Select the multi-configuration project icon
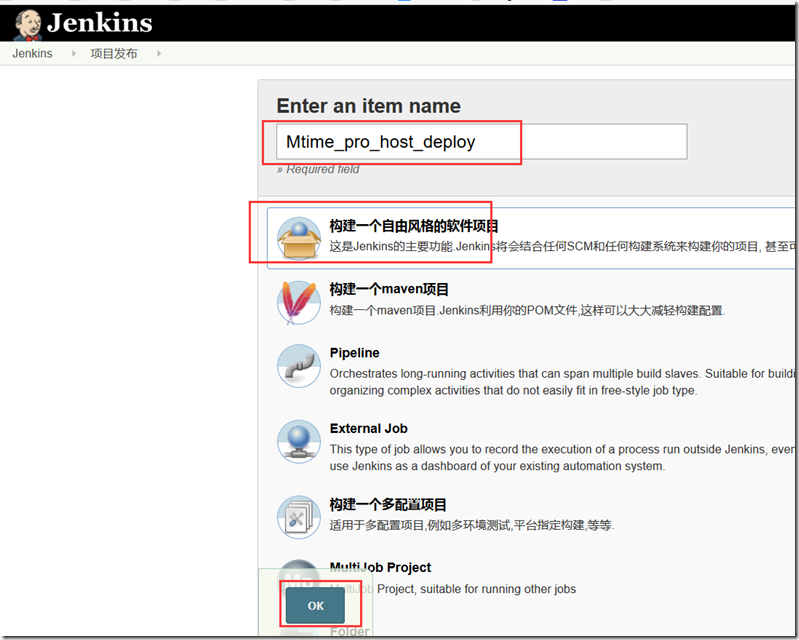 (299, 517)
